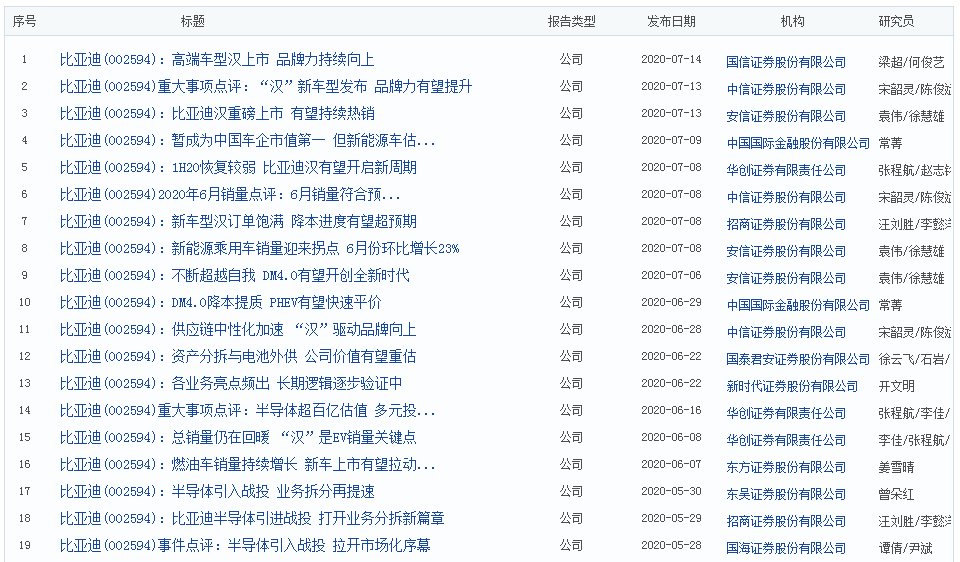This screenshot has width=960, height=562.
Task: Click 国泰君安证券股份有限公司 in row 12
Action: click(x=798, y=358)
